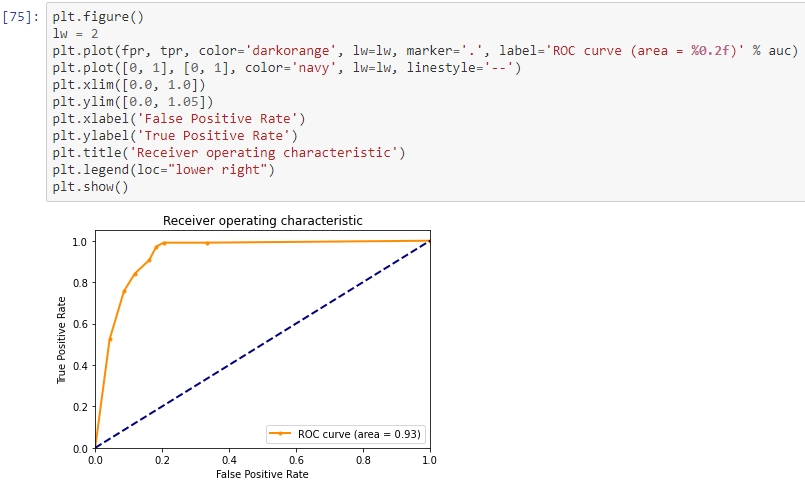Click the 'lw = 2' code line
Screen dimensions: 805x496
click(x=75, y=34)
